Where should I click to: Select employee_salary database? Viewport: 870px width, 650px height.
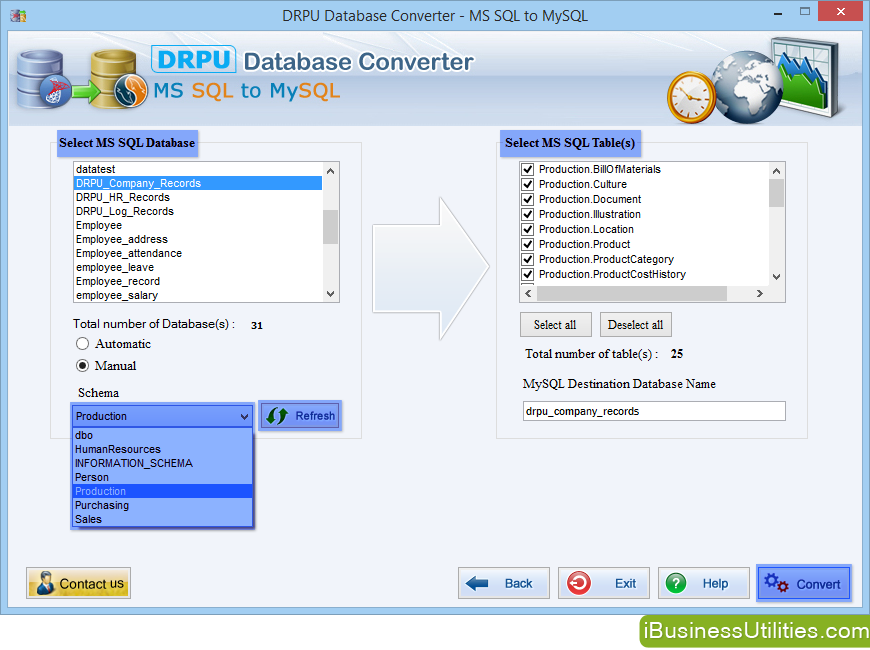pos(198,295)
